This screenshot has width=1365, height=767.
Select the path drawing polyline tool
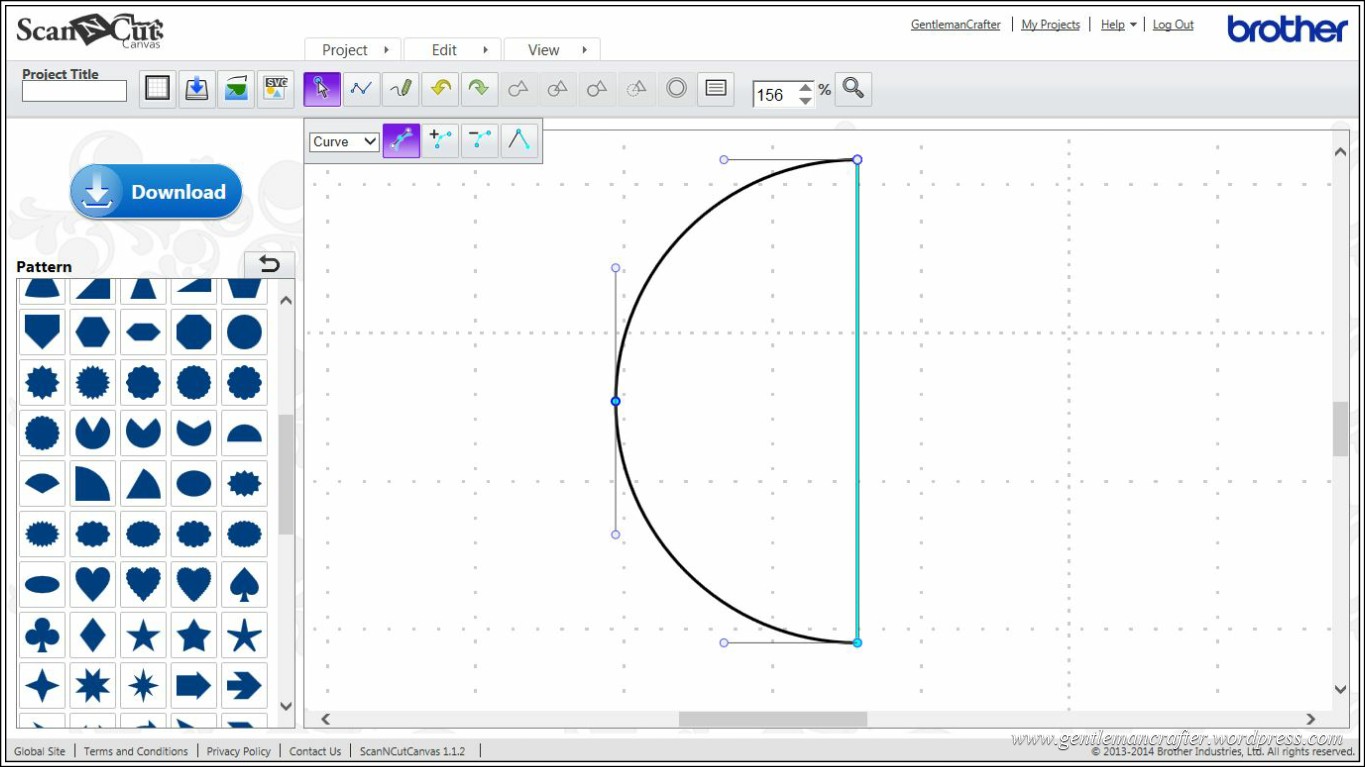pyautogui.click(x=361, y=89)
